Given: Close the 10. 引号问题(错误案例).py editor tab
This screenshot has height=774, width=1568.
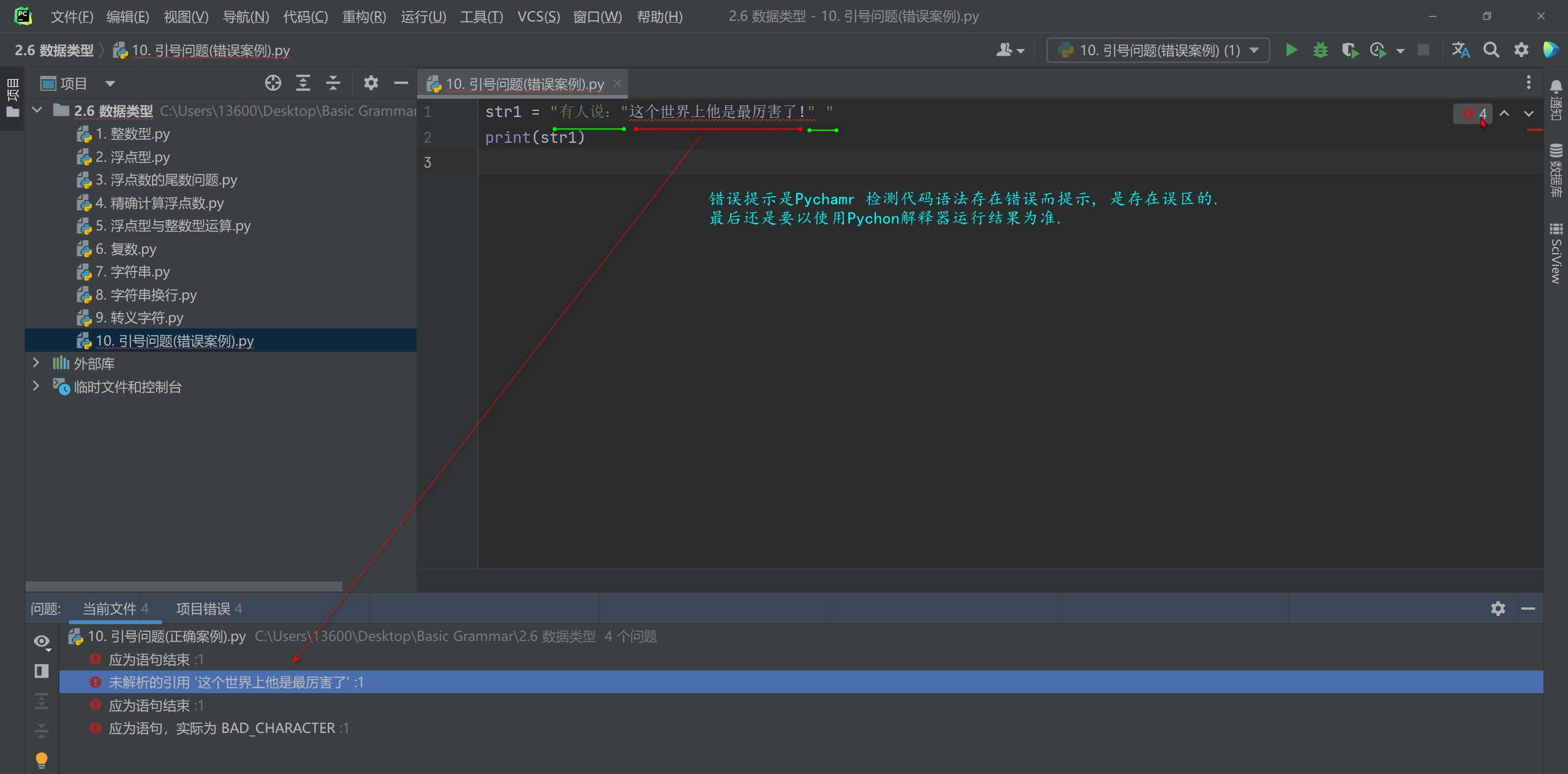Looking at the screenshot, I should (x=617, y=83).
